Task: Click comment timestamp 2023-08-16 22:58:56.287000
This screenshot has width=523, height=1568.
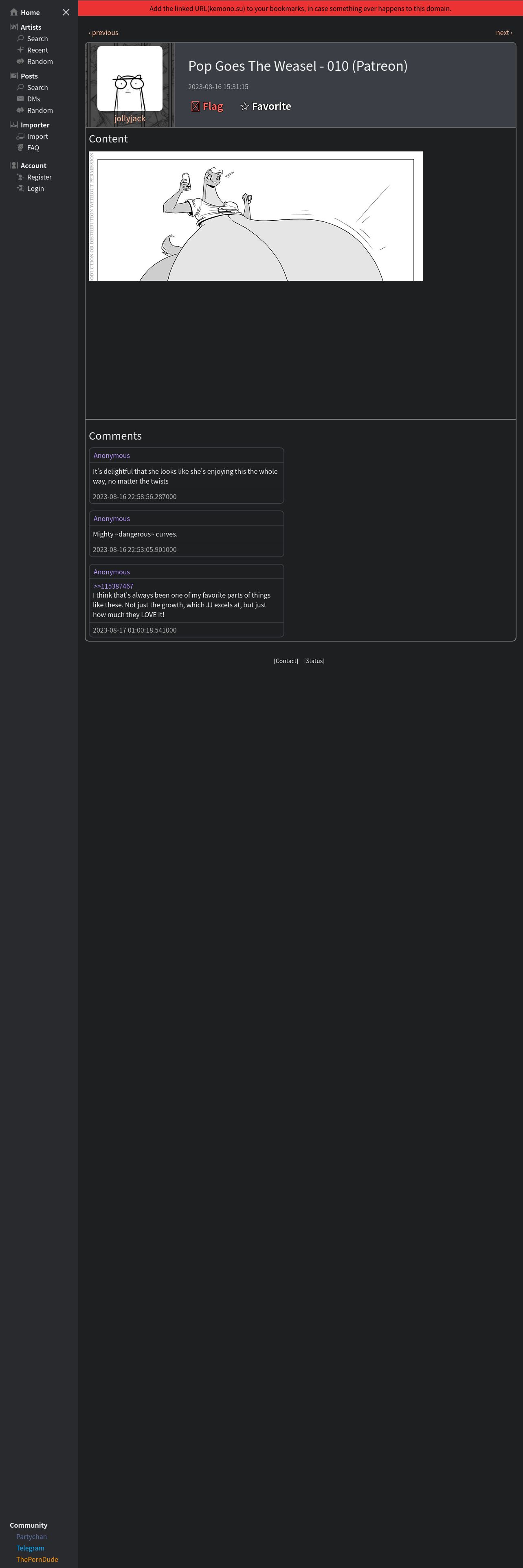Action: [x=134, y=497]
